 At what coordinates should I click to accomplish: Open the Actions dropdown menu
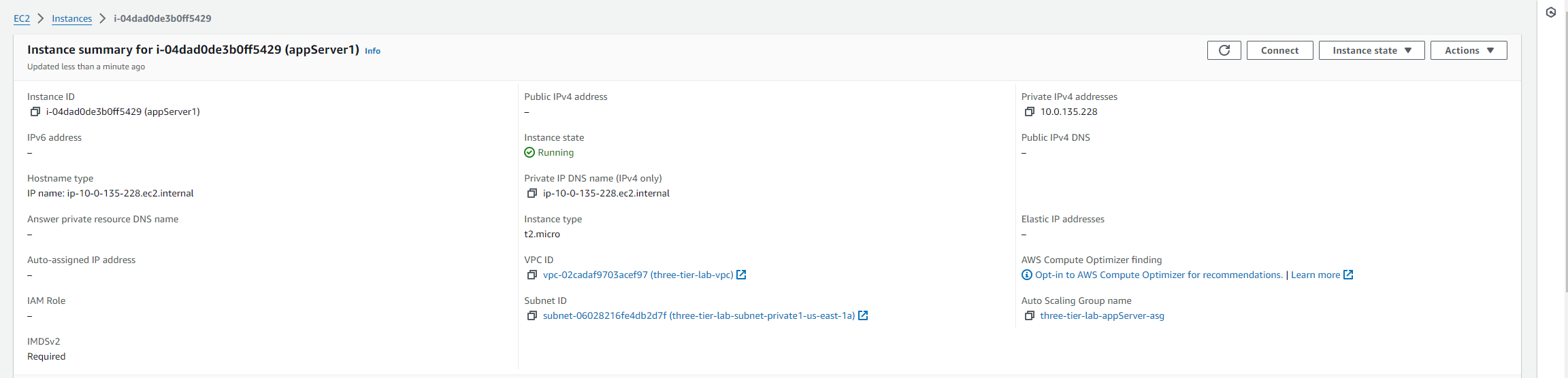[1469, 50]
